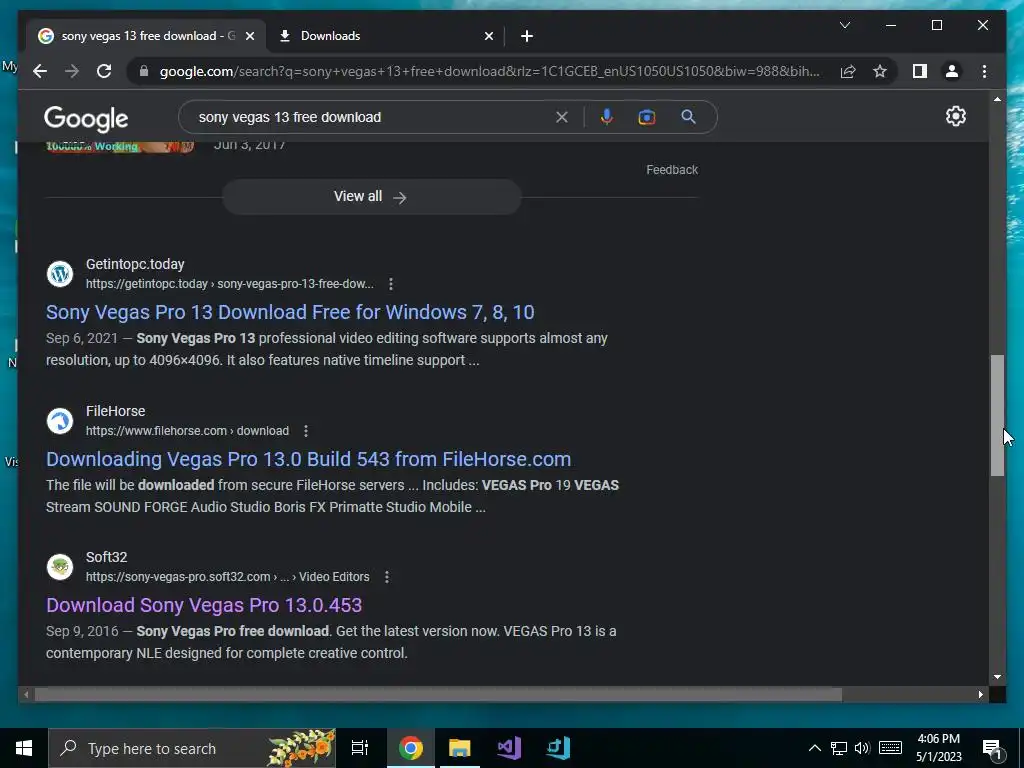Open options for FileHorse result

pos(306,431)
